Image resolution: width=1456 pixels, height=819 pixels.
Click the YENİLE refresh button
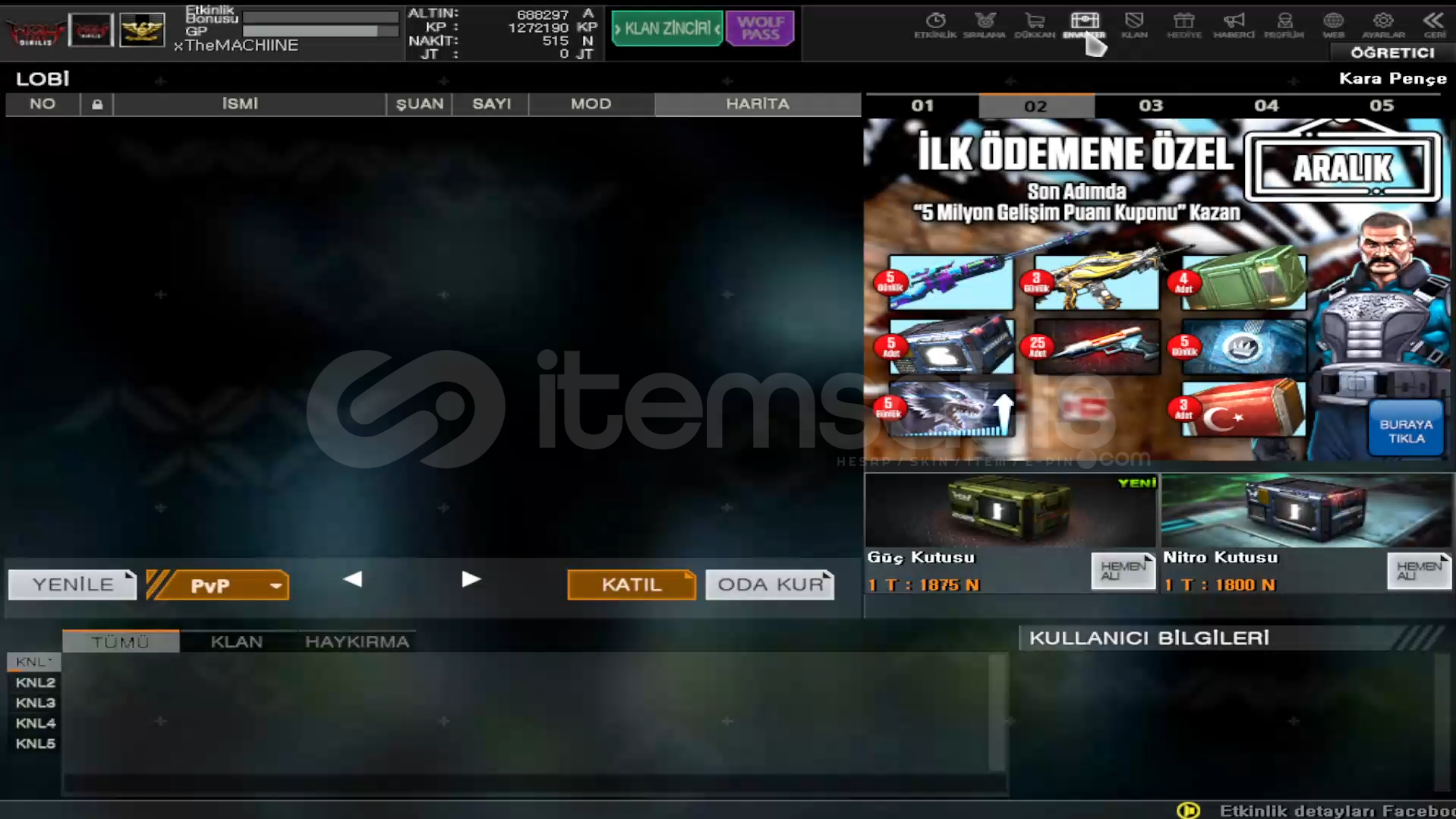coord(72,584)
